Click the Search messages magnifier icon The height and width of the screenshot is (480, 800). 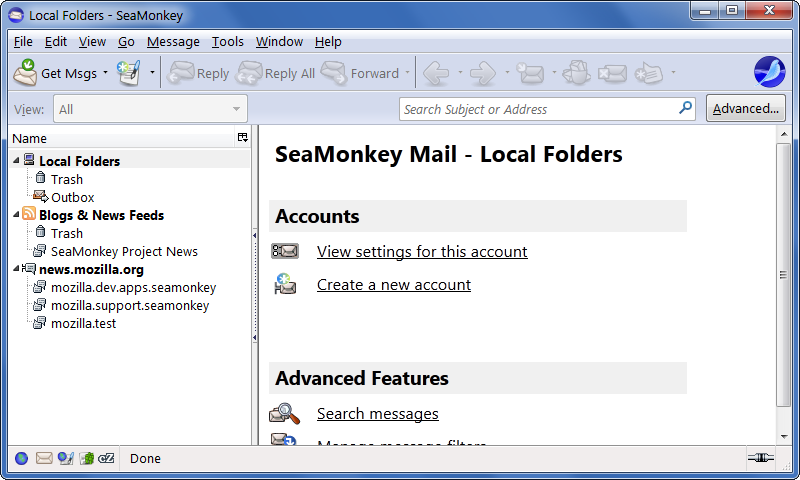285,414
